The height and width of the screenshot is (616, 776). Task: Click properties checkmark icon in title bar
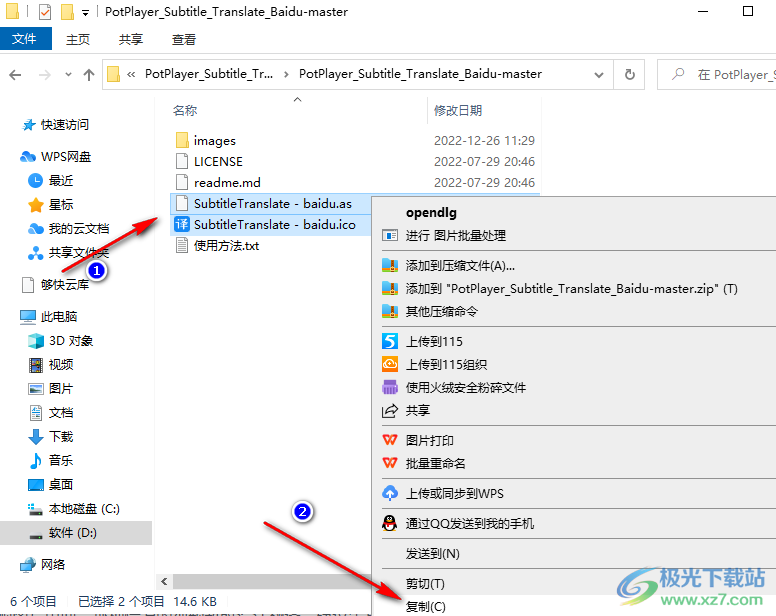pos(45,11)
